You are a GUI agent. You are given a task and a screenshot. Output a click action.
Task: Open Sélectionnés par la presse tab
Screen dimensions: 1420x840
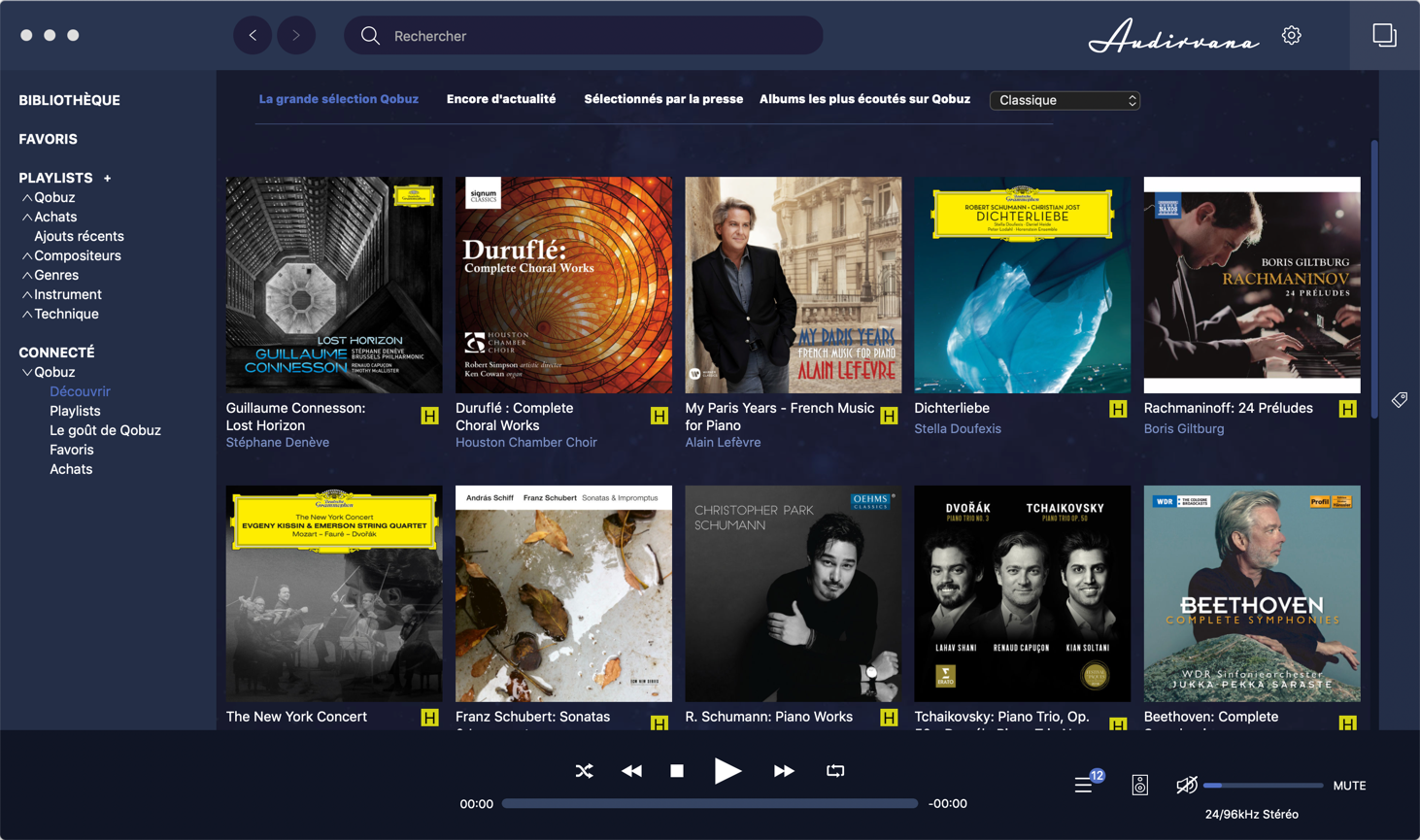pyautogui.click(x=663, y=99)
